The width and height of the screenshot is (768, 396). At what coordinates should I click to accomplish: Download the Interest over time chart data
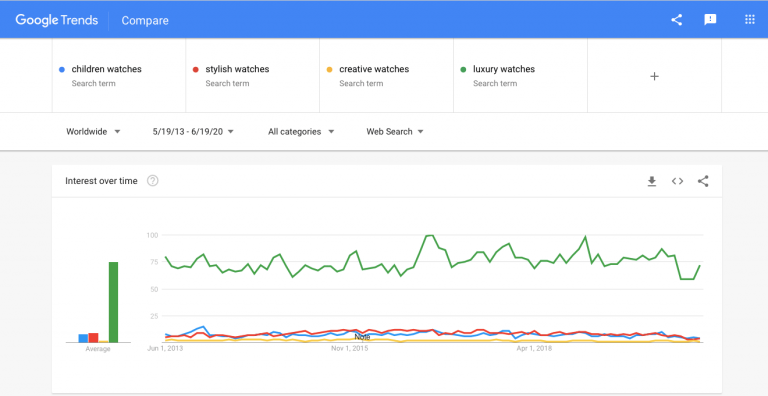tap(651, 181)
